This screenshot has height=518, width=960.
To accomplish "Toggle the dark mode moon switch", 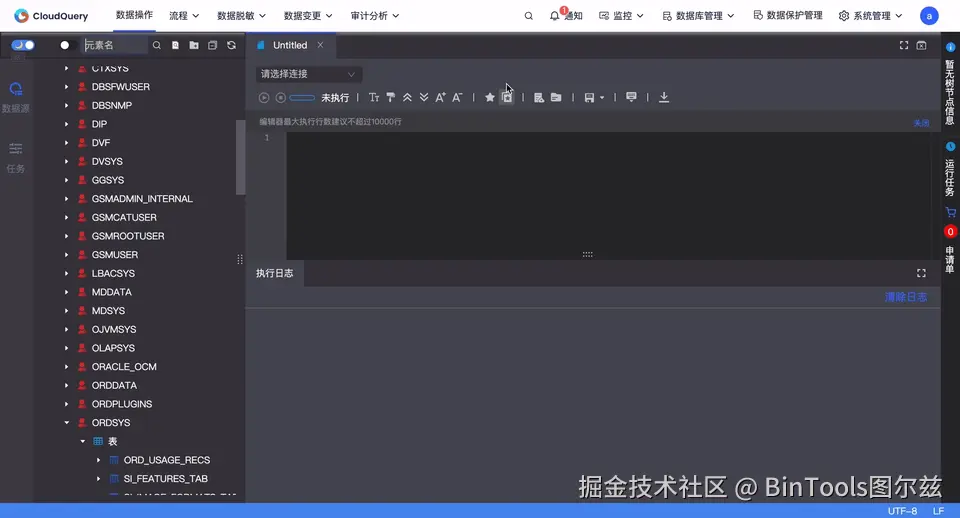I will tap(23, 45).
